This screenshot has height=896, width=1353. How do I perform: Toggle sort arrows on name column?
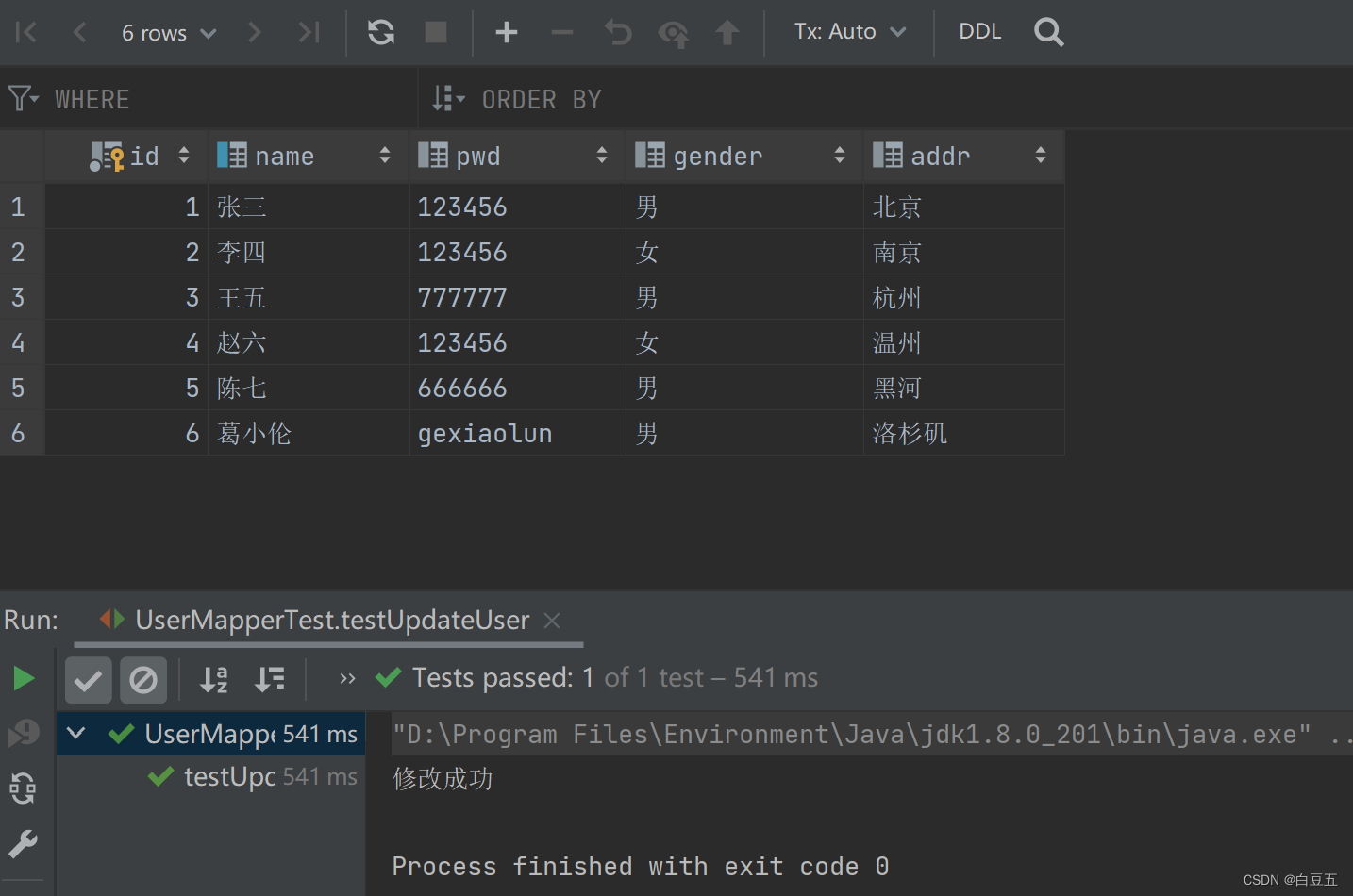tap(385, 156)
